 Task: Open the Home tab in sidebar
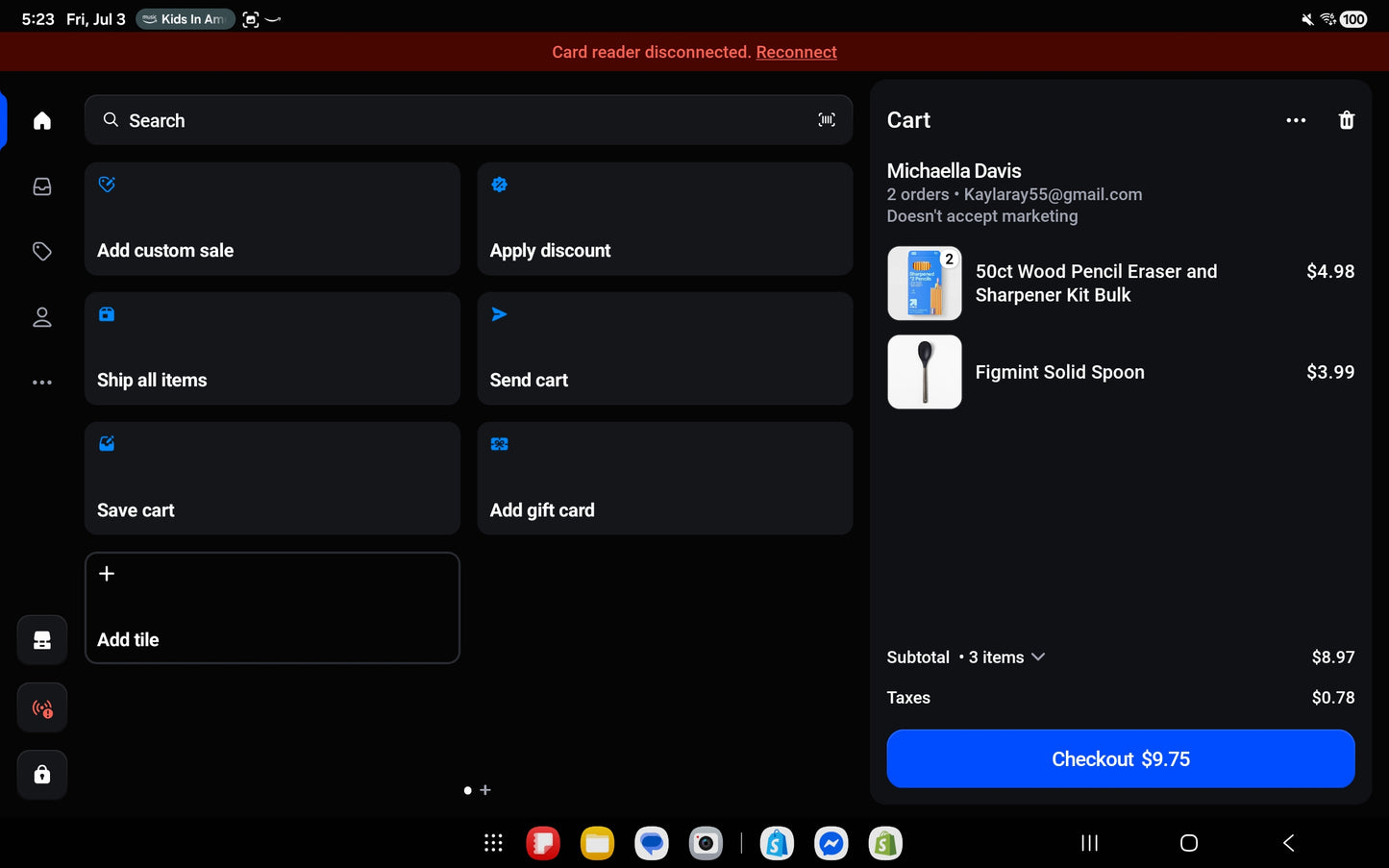[x=41, y=120]
